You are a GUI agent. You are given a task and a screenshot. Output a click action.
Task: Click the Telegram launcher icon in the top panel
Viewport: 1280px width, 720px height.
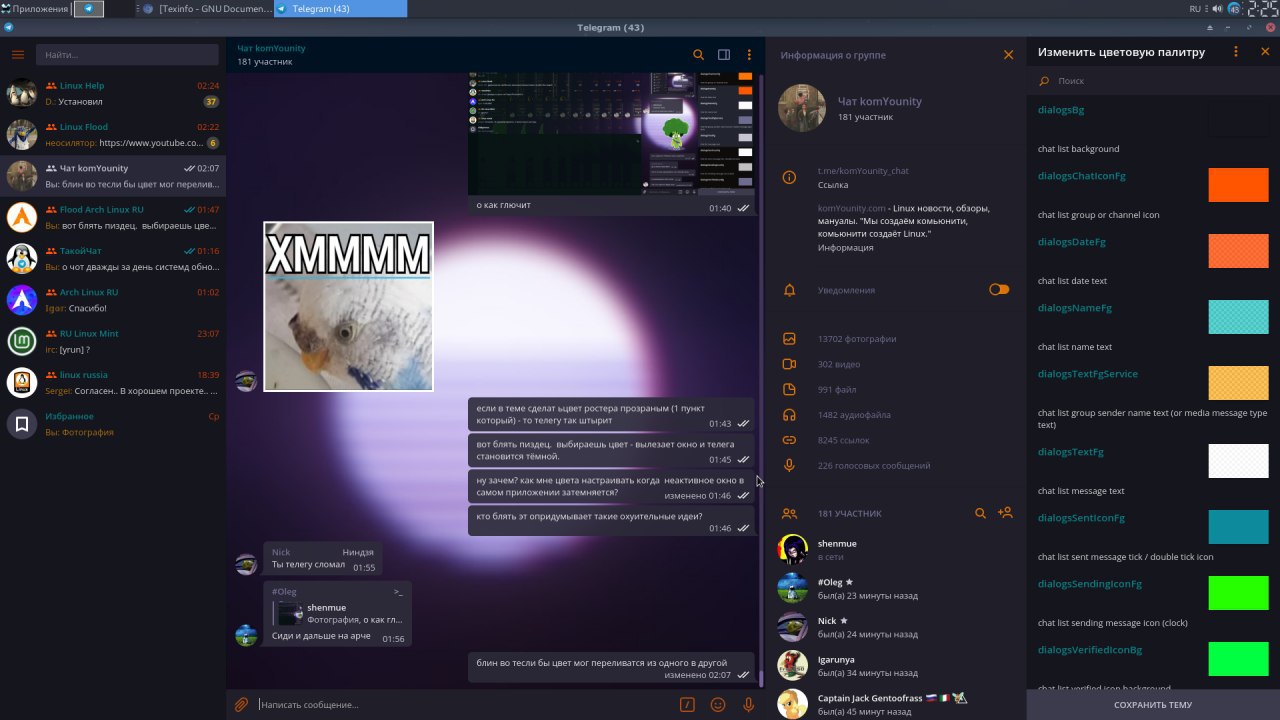89,8
